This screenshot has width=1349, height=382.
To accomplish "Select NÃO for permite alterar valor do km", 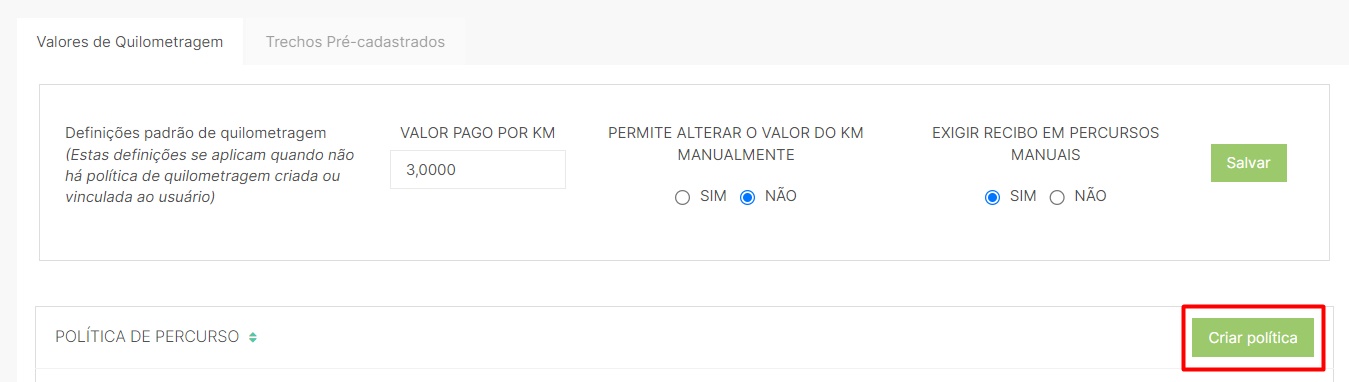I will click(x=747, y=197).
